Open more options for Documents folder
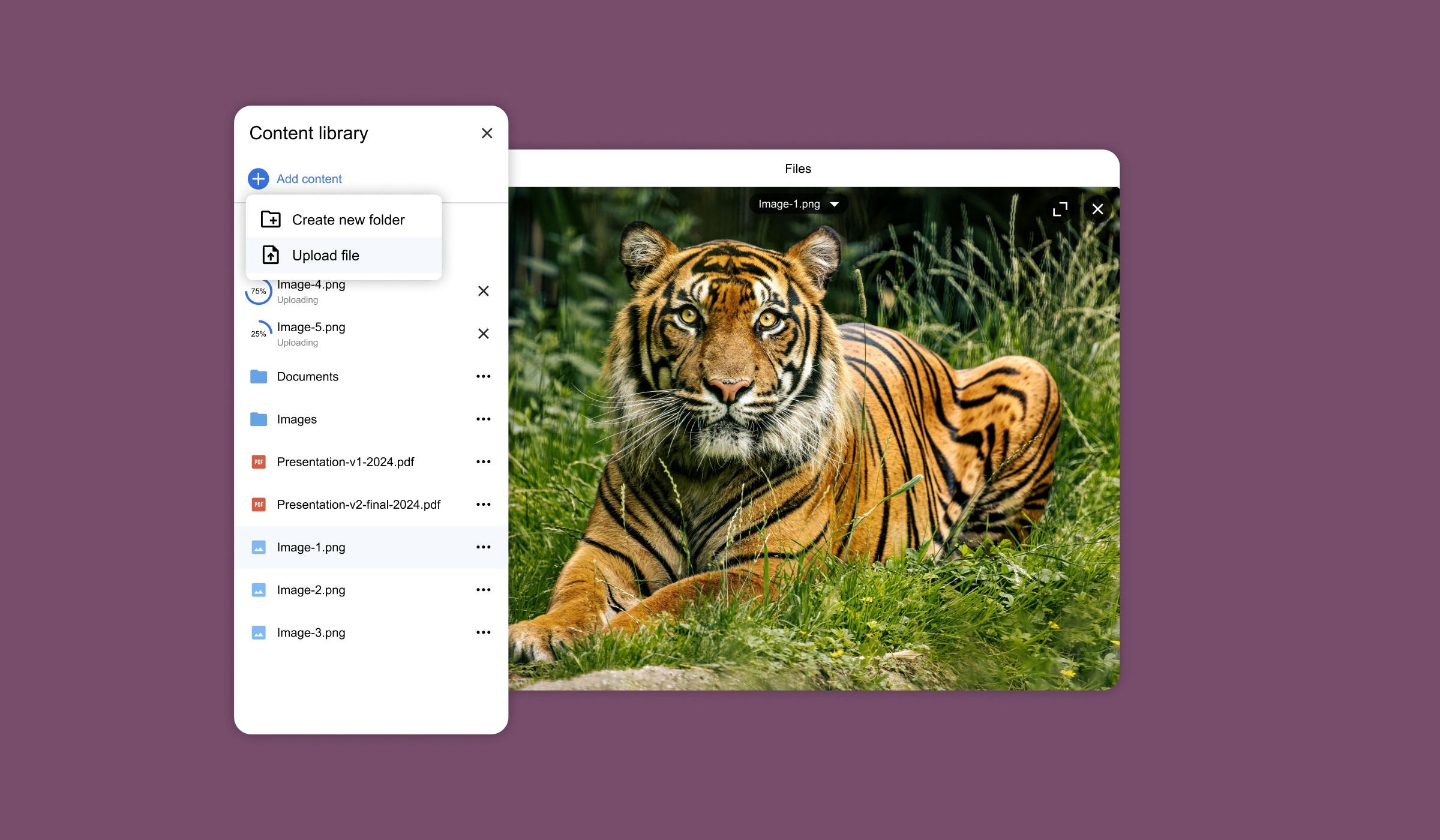The width and height of the screenshot is (1440, 840). point(483,377)
